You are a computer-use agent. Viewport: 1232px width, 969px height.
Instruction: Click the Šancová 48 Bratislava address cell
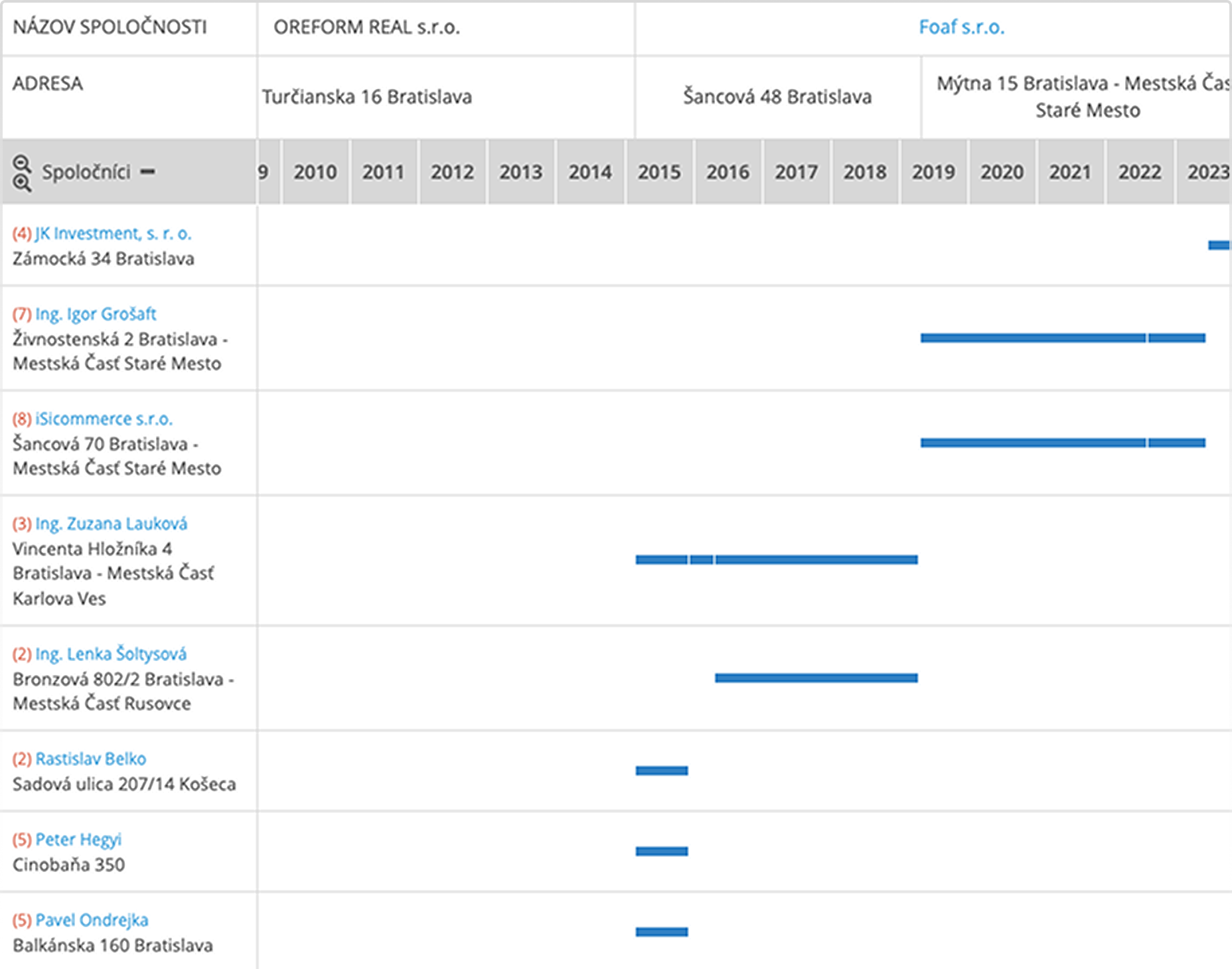(777, 97)
